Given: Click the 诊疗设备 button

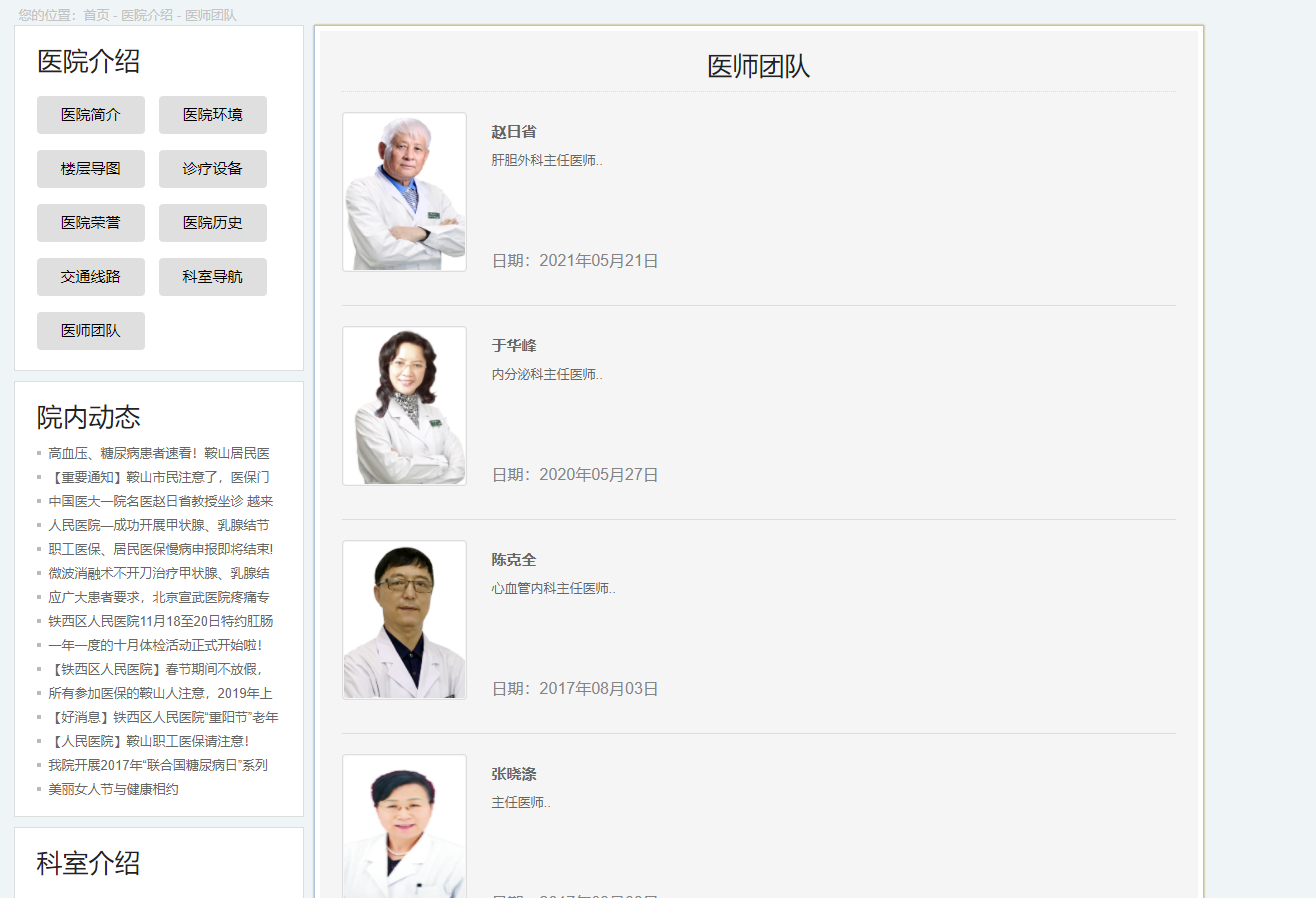Looking at the screenshot, I should pyautogui.click(x=213, y=169).
